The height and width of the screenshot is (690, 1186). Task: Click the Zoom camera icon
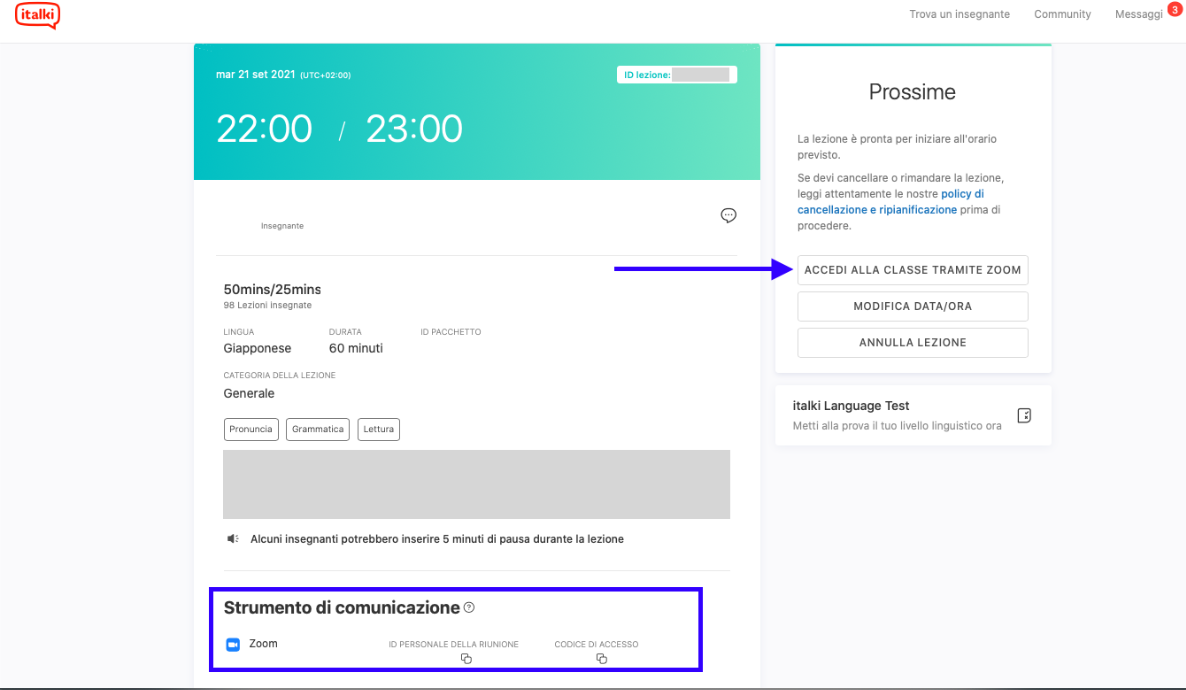tap(233, 645)
